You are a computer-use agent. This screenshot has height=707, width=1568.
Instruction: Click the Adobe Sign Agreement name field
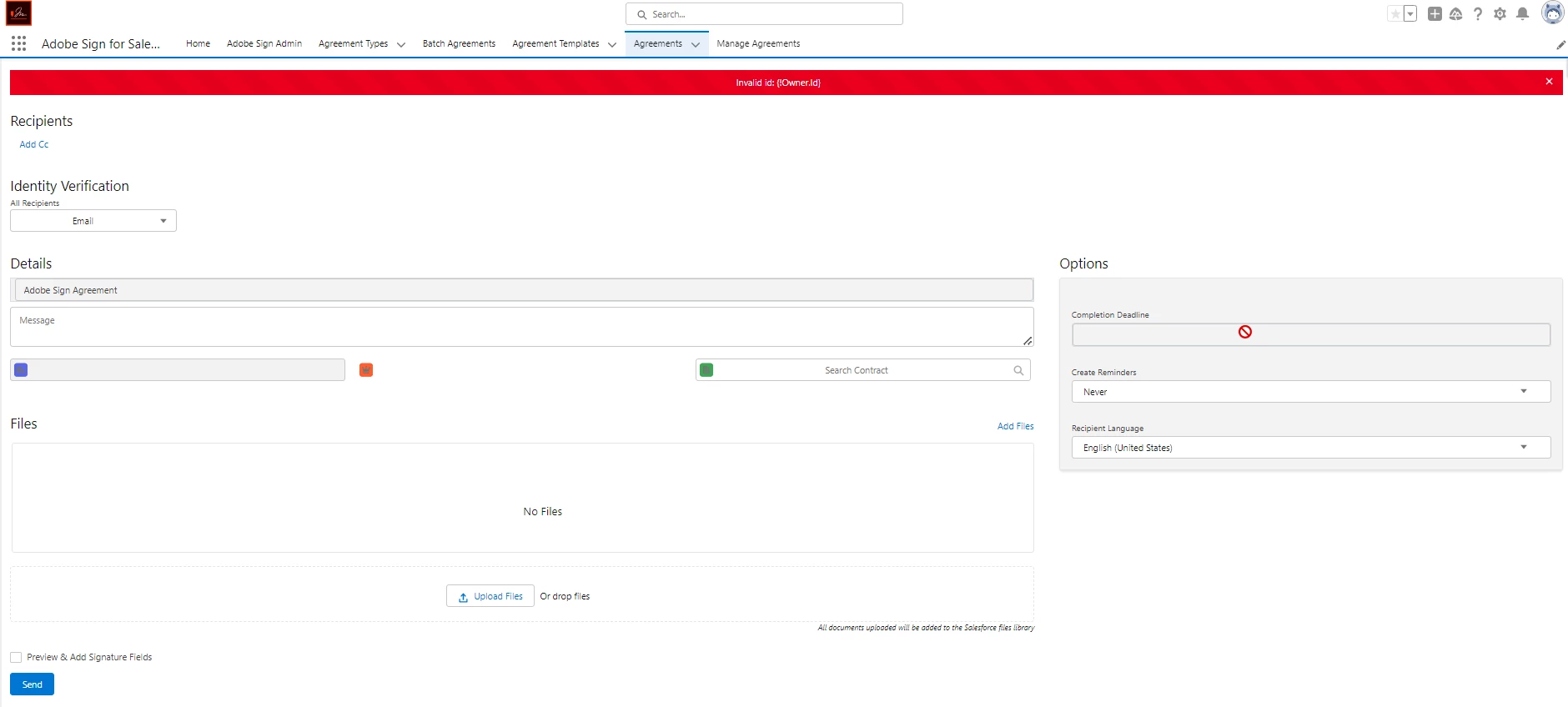pos(524,290)
